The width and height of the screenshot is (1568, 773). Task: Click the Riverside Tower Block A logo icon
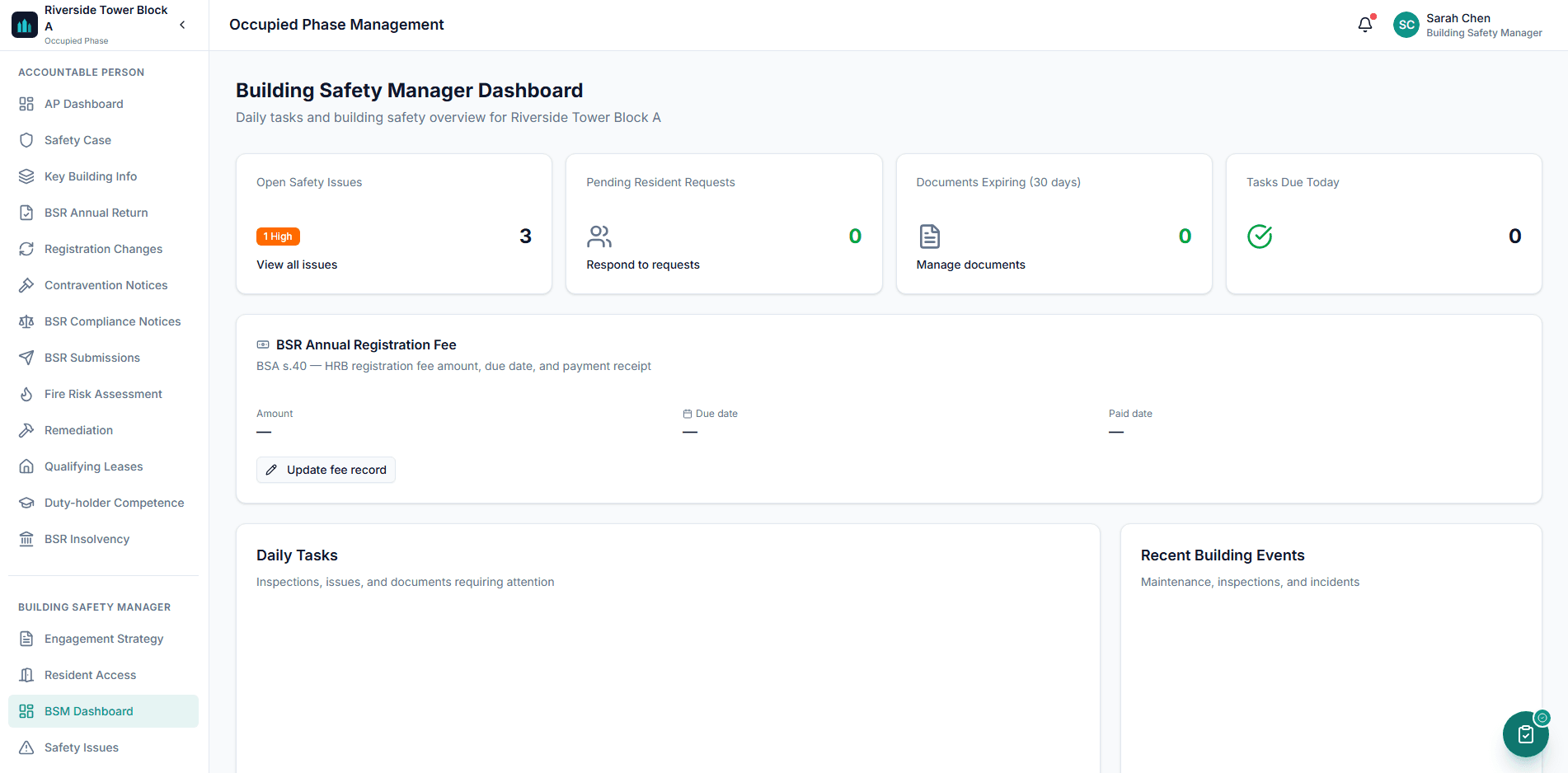coord(25,25)
